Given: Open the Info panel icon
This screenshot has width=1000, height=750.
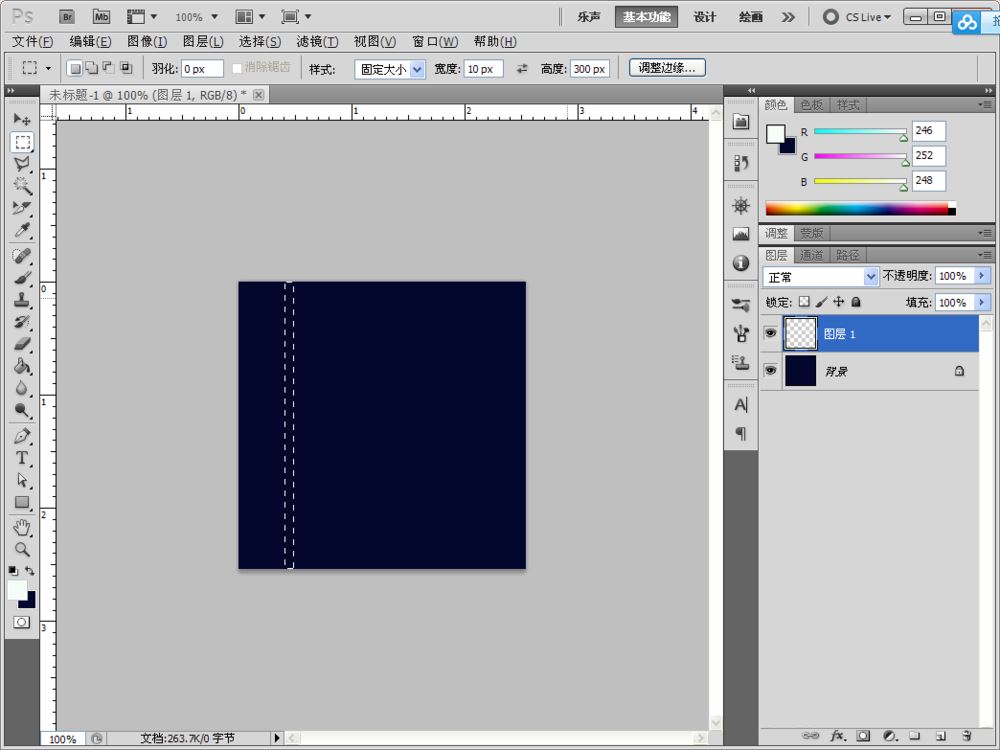Looking at the screenshot, I should (740, 263).
